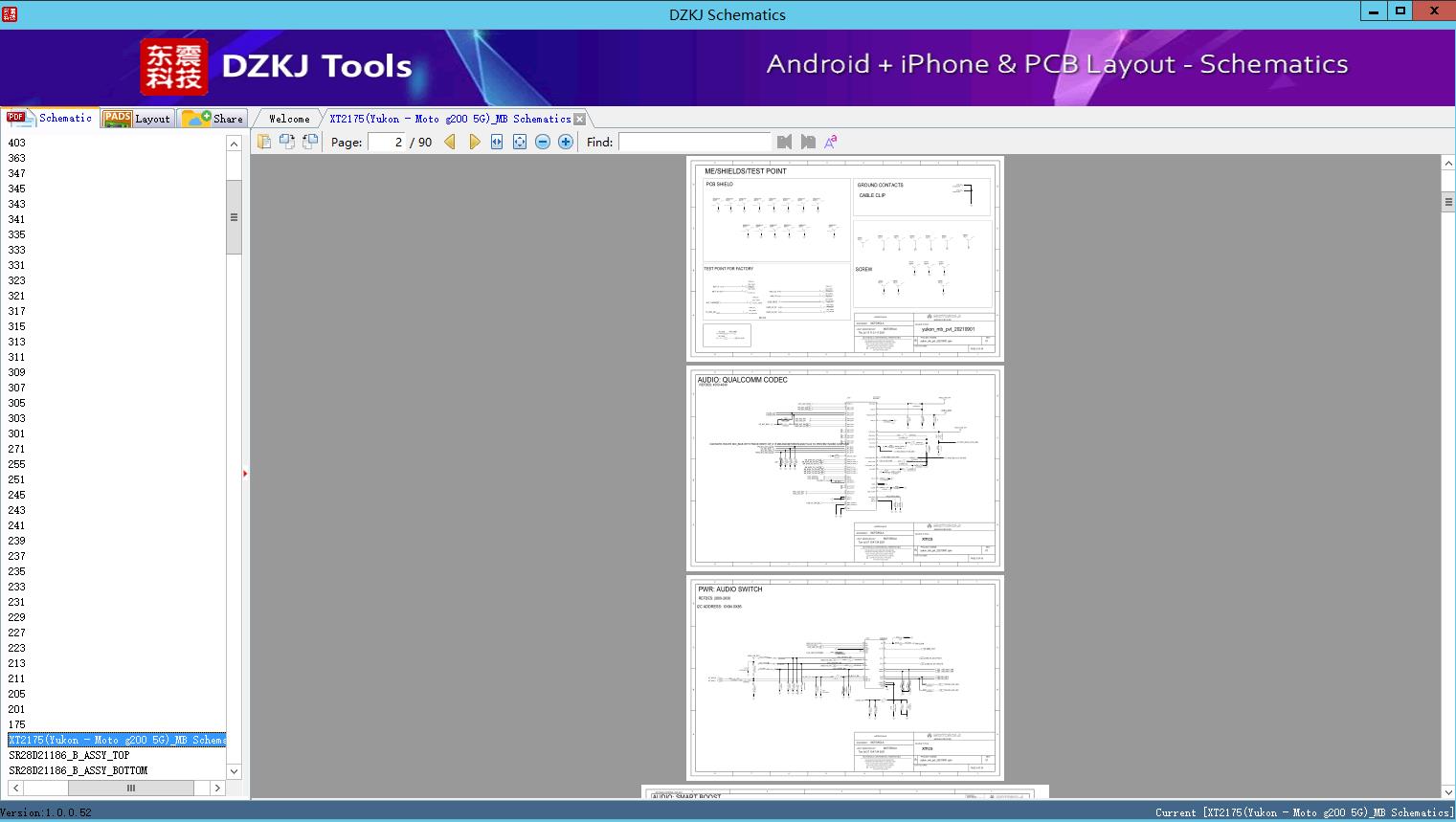Click the PWR: AUDIO SWITCH schematic page
This screenshot has width=1456, height=822.
[845, 678]
